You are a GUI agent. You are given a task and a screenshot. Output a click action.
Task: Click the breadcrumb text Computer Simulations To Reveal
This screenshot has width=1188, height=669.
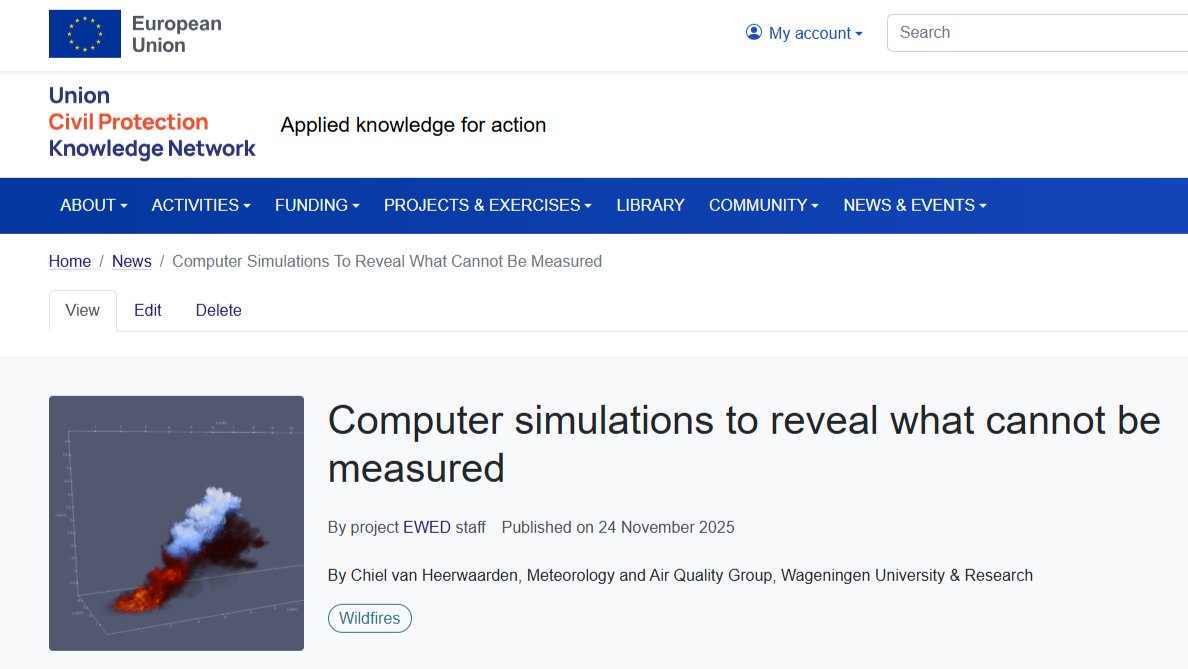tap(387, 261)
